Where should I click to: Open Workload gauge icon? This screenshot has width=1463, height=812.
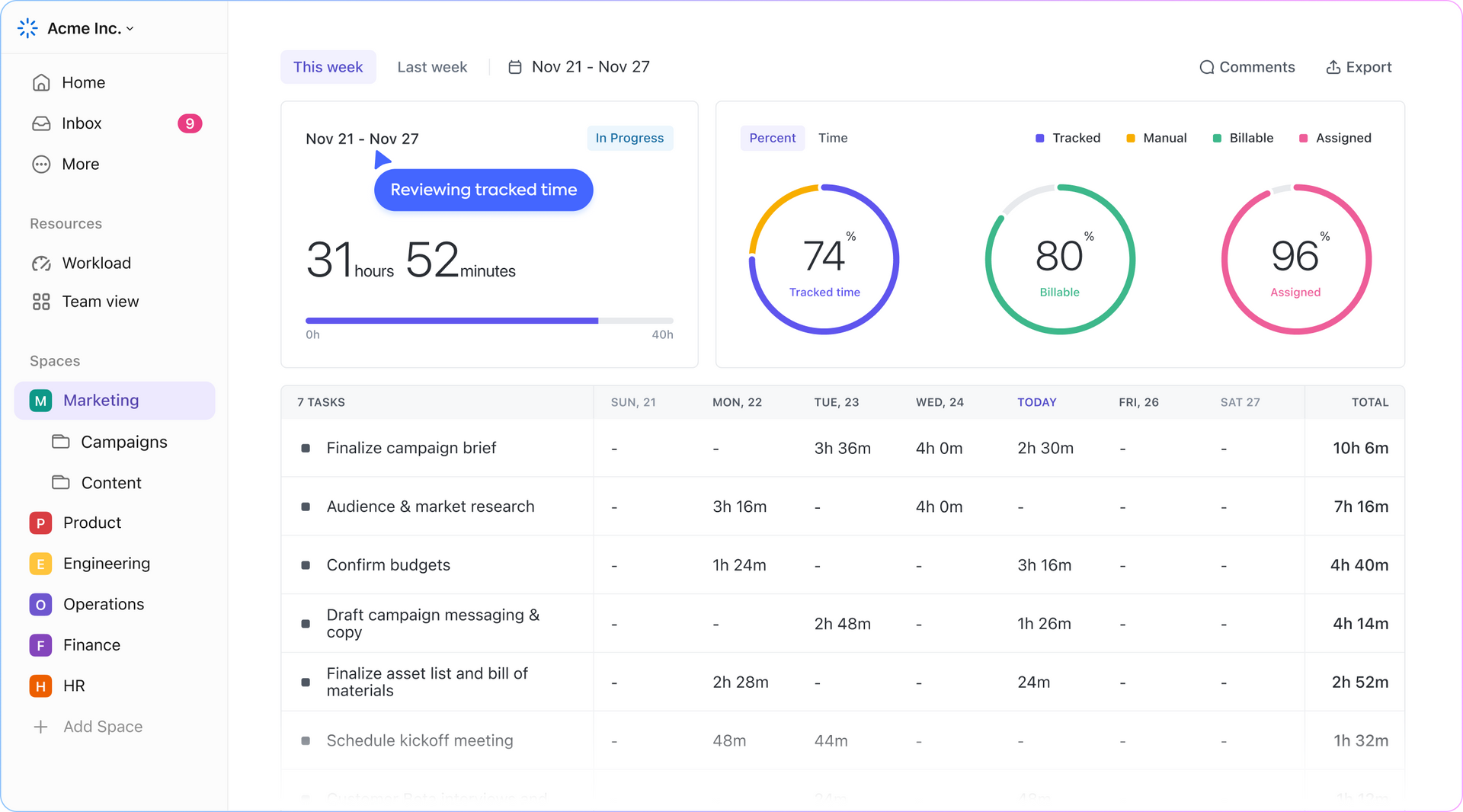41,264
